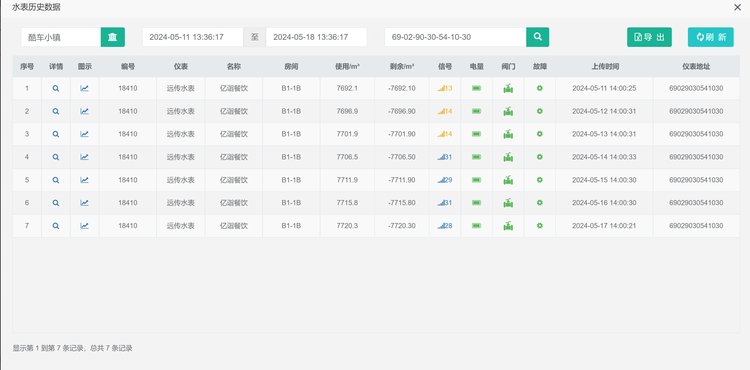The image size is (750, 370).
Task: Click the building icon next to 酷车小镇
Action: tap(112, 37)
